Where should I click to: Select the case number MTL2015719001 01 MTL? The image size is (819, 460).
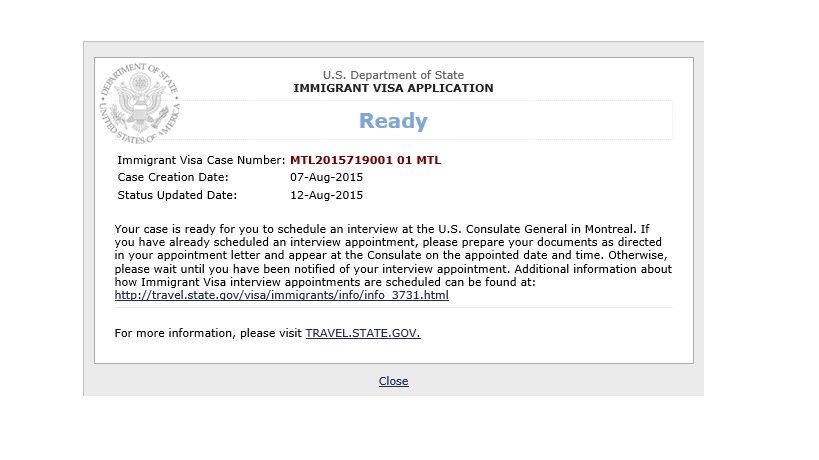pyautogui.click(x=366, y=160)
